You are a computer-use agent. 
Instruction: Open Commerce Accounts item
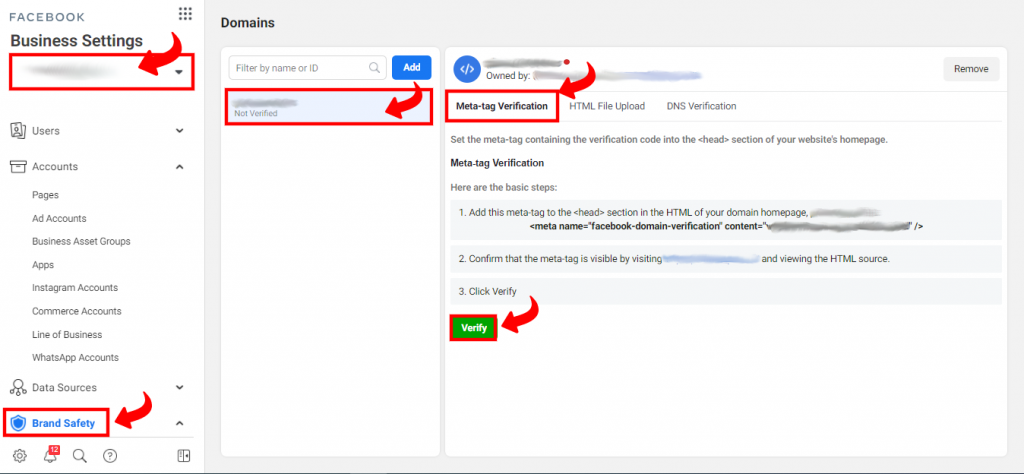tap(76, 311)
